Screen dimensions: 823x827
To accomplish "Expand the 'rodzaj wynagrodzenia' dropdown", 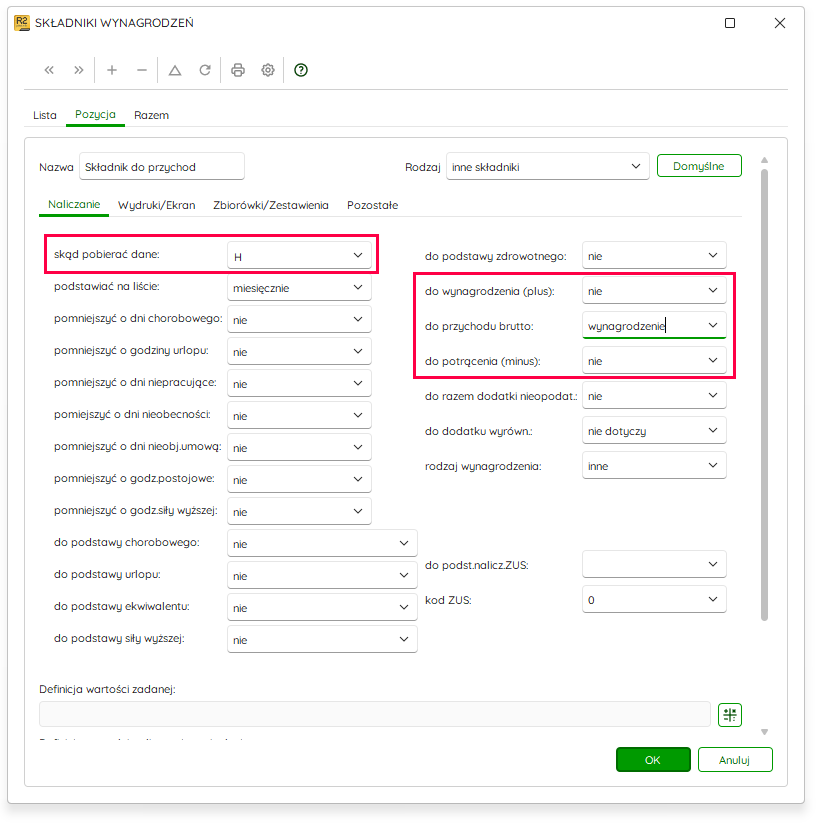I will pos(654,465).
